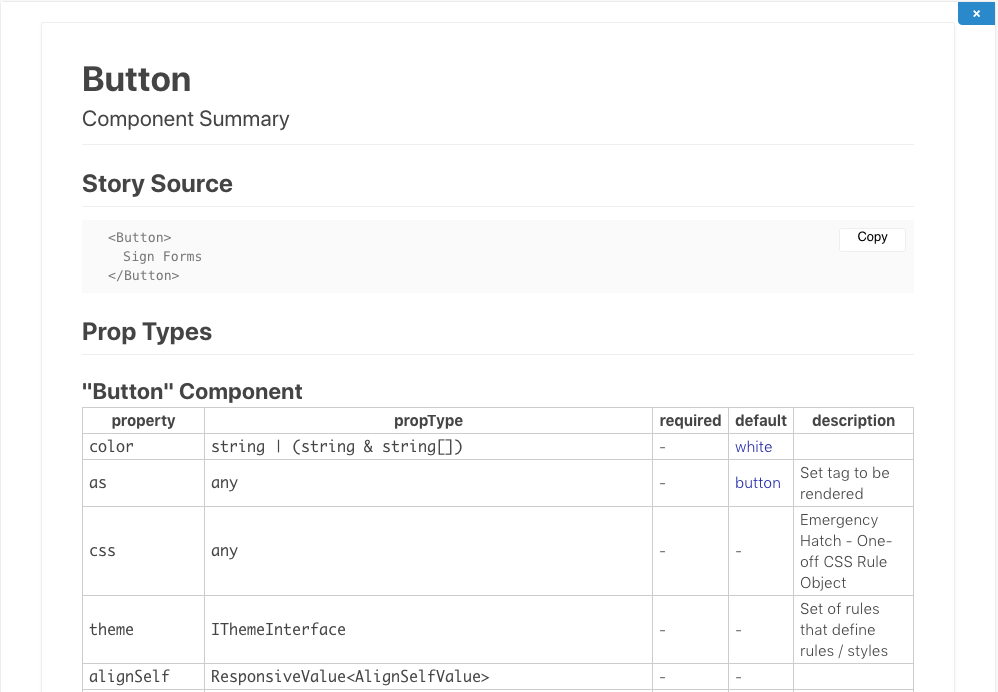
Task: Click the 'propType' column header
Action: pos(428,421)
